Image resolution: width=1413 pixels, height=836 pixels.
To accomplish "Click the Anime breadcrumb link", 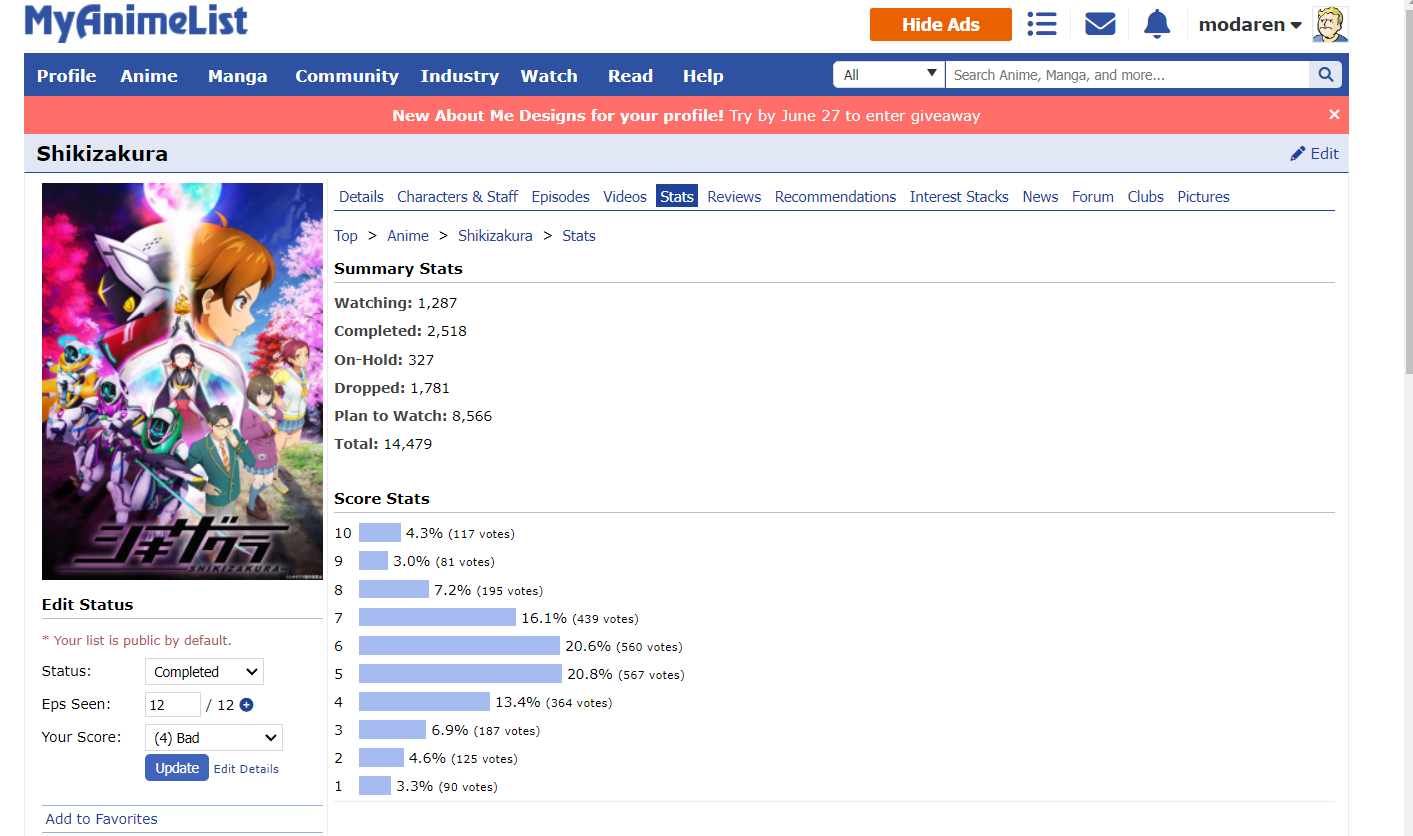I will 408,236.
